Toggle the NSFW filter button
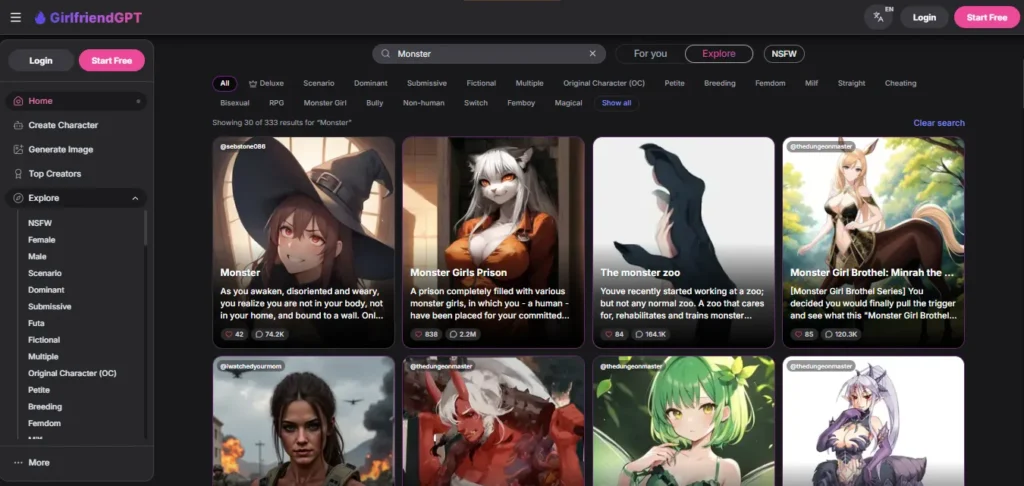Image resolution: width=1024 pixels, height=486 pixels. pos(784,54)
